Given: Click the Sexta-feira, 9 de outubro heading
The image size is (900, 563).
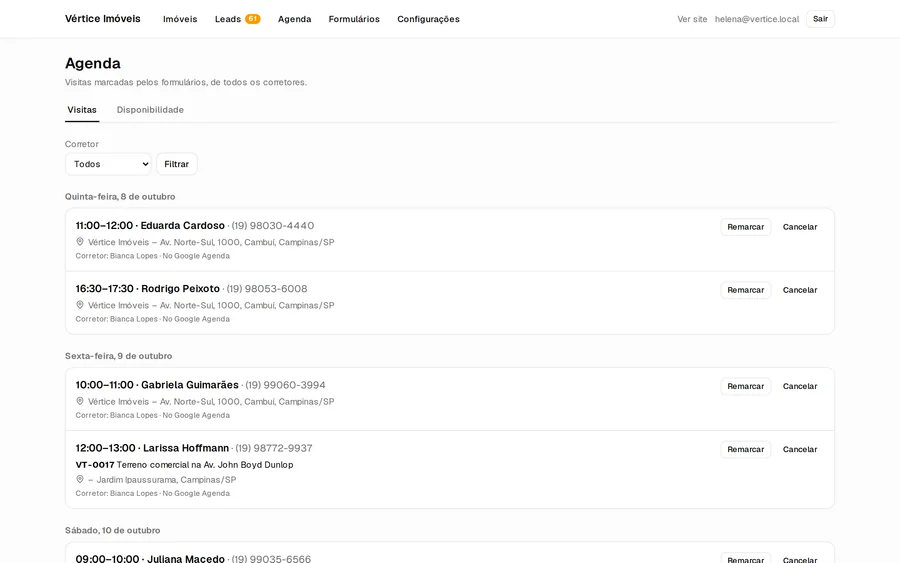Looking at the screenshot, I should pos(118,356).
